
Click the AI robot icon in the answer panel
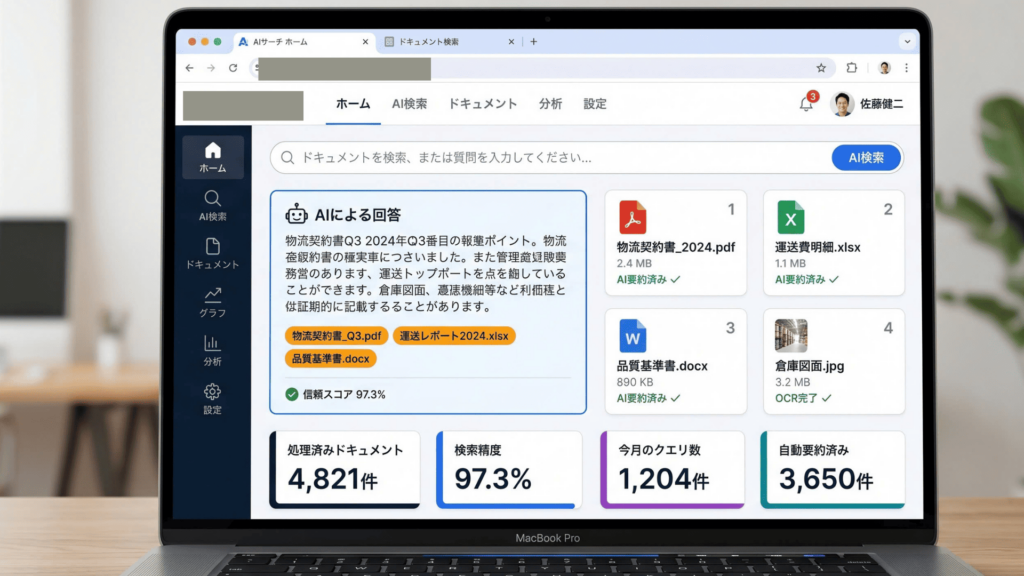[x=296, y=214]
